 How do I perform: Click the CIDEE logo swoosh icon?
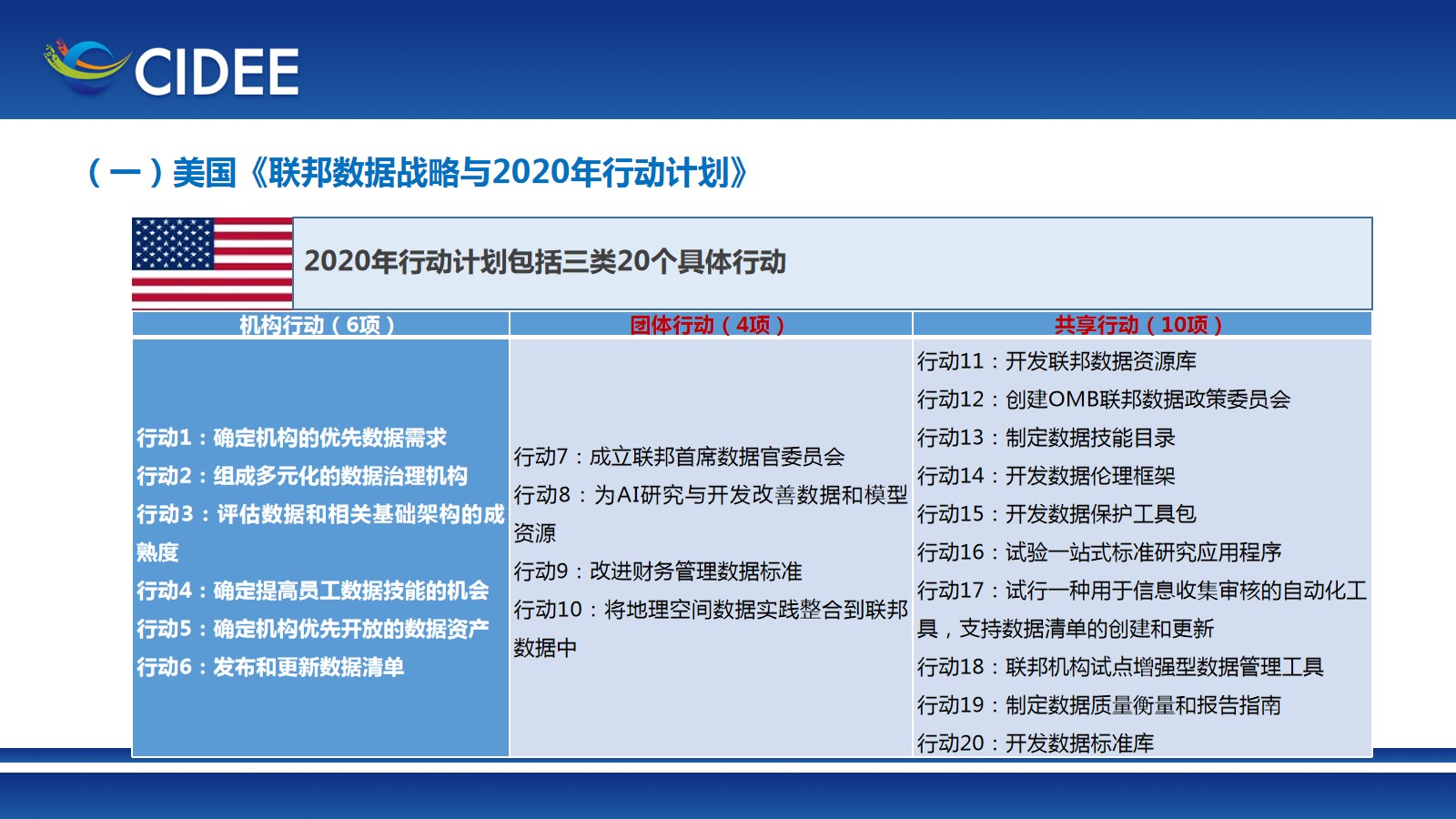point(86,66)
